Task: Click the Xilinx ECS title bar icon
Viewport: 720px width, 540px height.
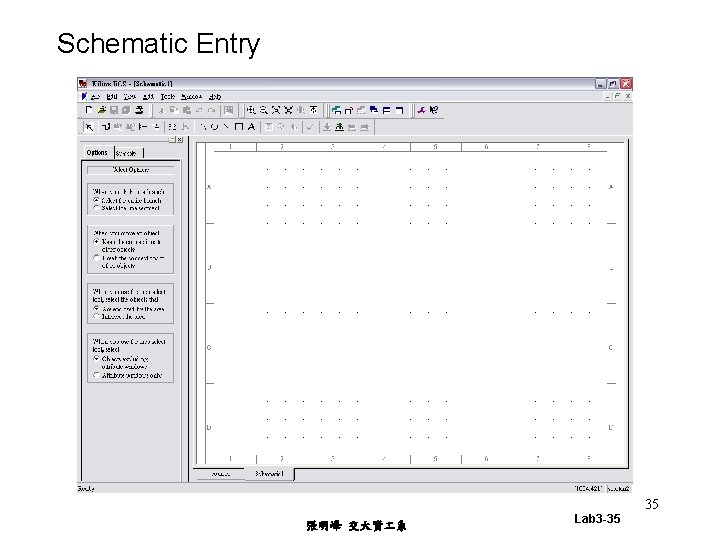Action: click(x=83, y=84)
